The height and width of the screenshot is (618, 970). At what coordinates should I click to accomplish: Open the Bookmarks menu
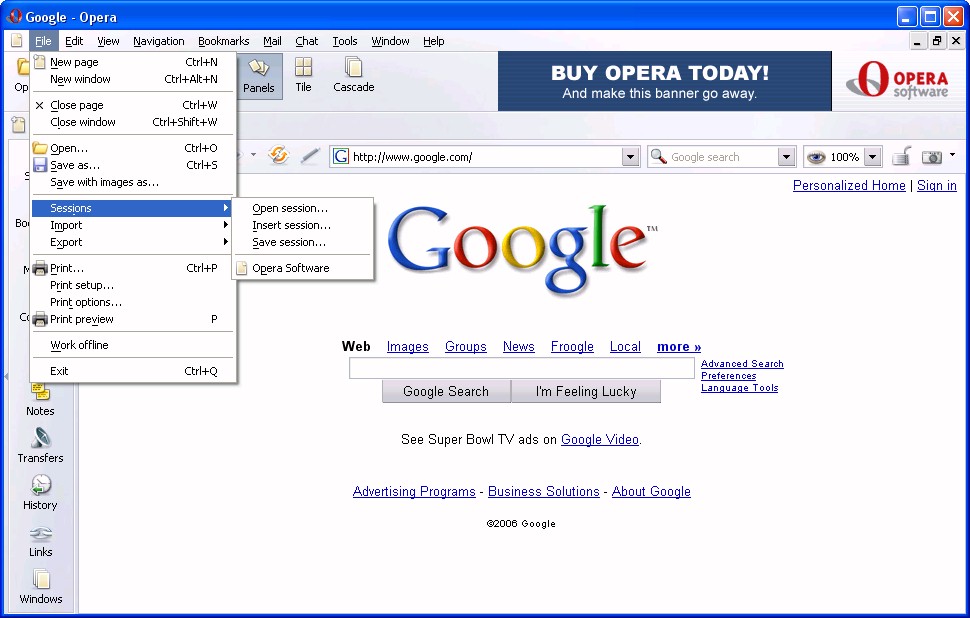(223, 41)
